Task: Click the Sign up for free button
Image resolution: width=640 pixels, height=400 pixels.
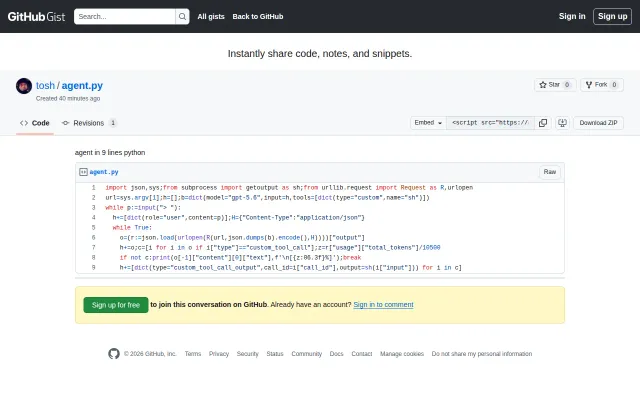Action: [x=116, y=305]
